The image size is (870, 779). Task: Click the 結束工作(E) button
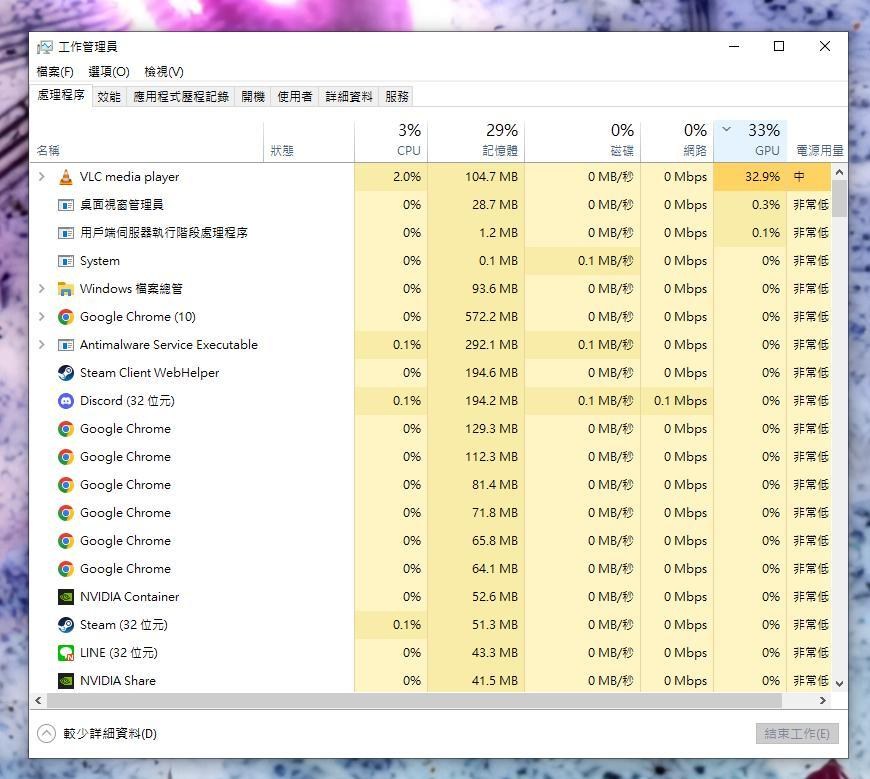[795, 733]
